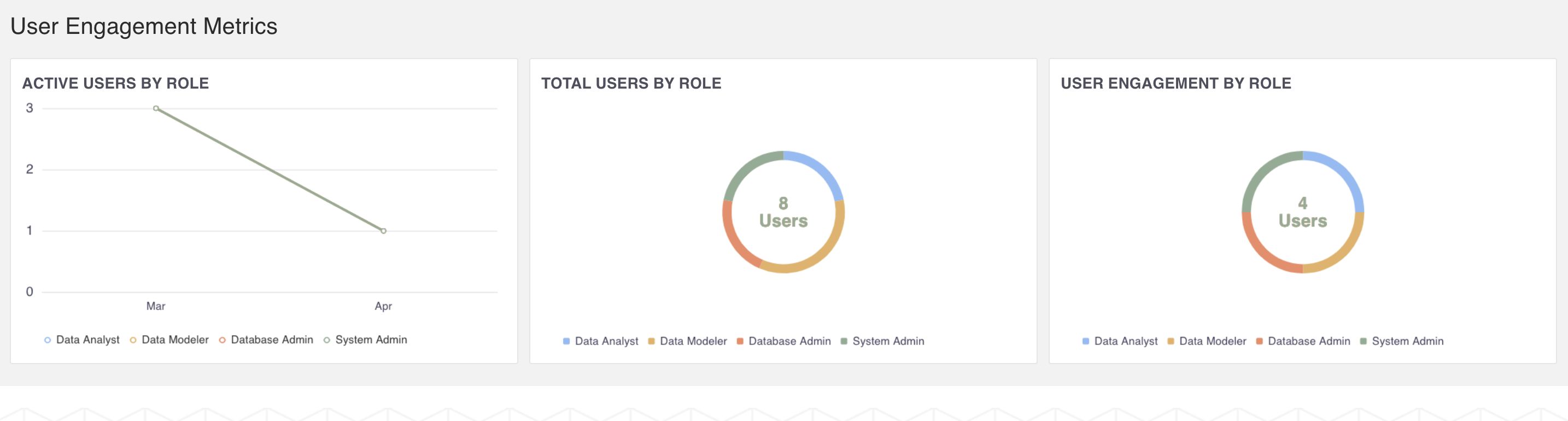
Task: Toggle Data Analyst in User Engagement legend
Action: (x=1120, y=341)
